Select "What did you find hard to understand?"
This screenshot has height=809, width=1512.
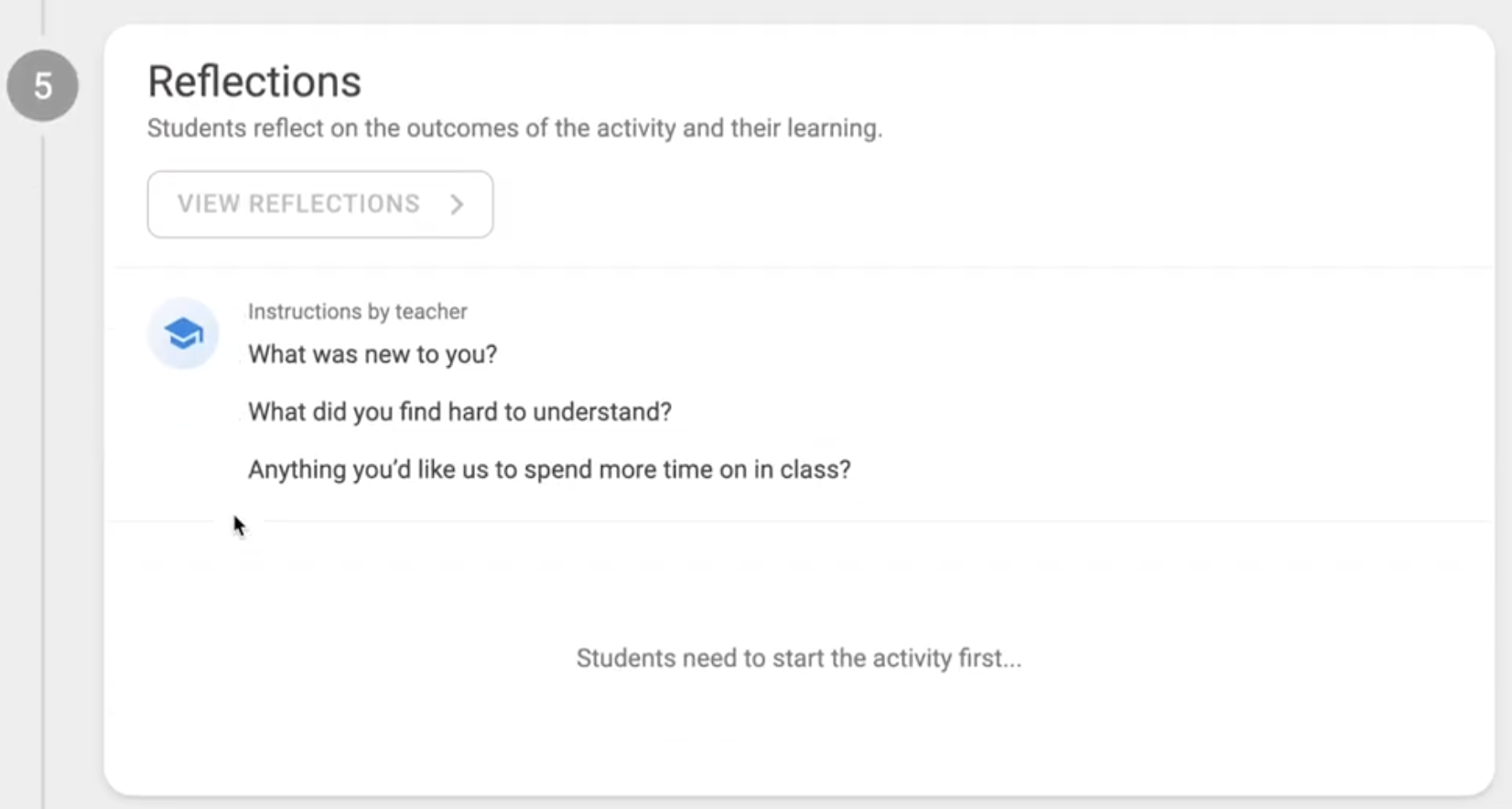(x=459, y=412)
